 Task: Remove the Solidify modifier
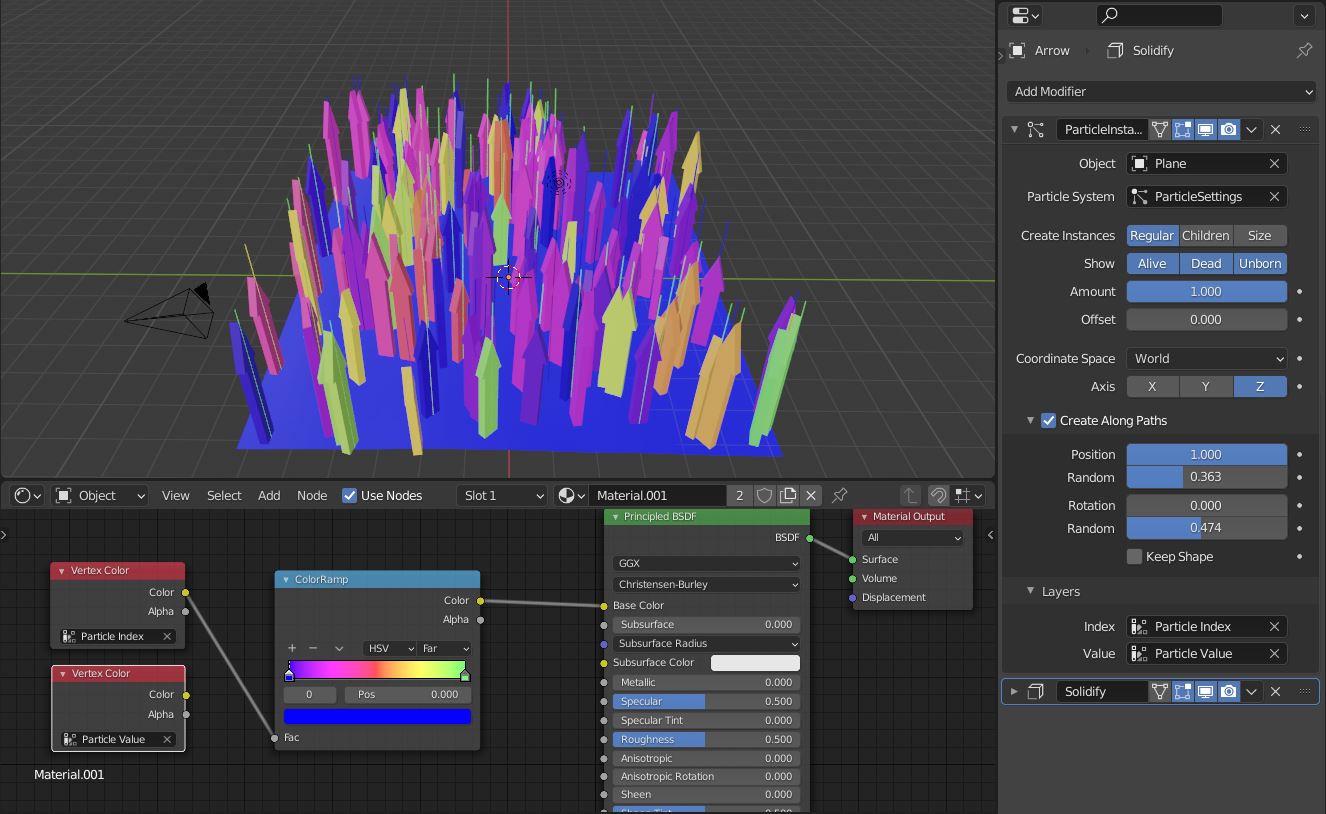[1275, 691]
